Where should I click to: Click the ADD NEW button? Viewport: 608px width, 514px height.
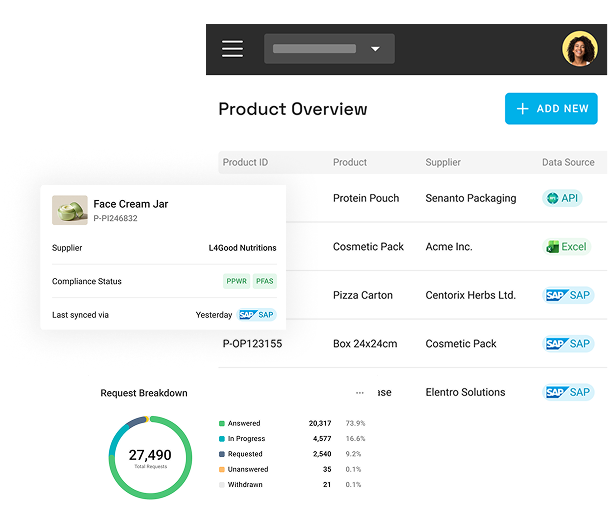coord(551,109)
